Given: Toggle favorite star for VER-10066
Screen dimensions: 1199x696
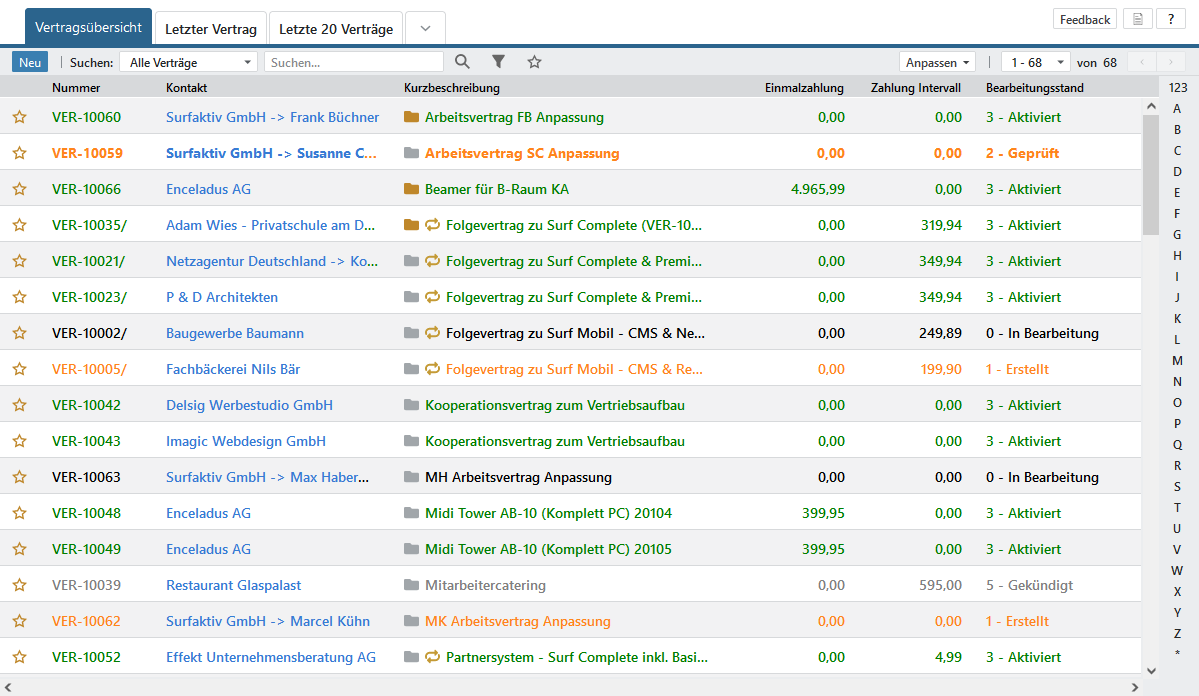Looking at the screenshot, I should [19, 189].
